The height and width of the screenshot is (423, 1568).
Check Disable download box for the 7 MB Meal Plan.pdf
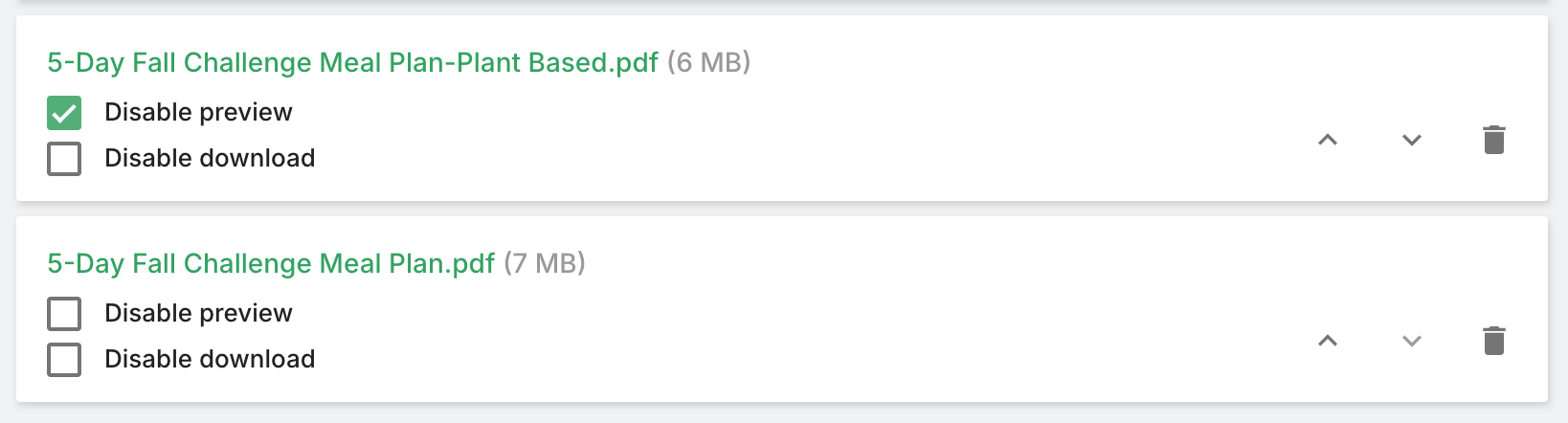pos(64,360)
